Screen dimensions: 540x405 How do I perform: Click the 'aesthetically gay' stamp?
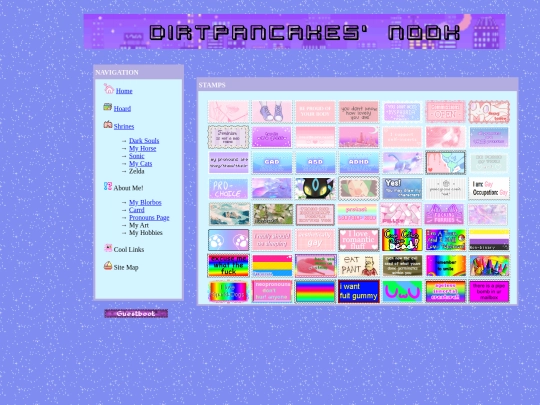tap(315, 240)
